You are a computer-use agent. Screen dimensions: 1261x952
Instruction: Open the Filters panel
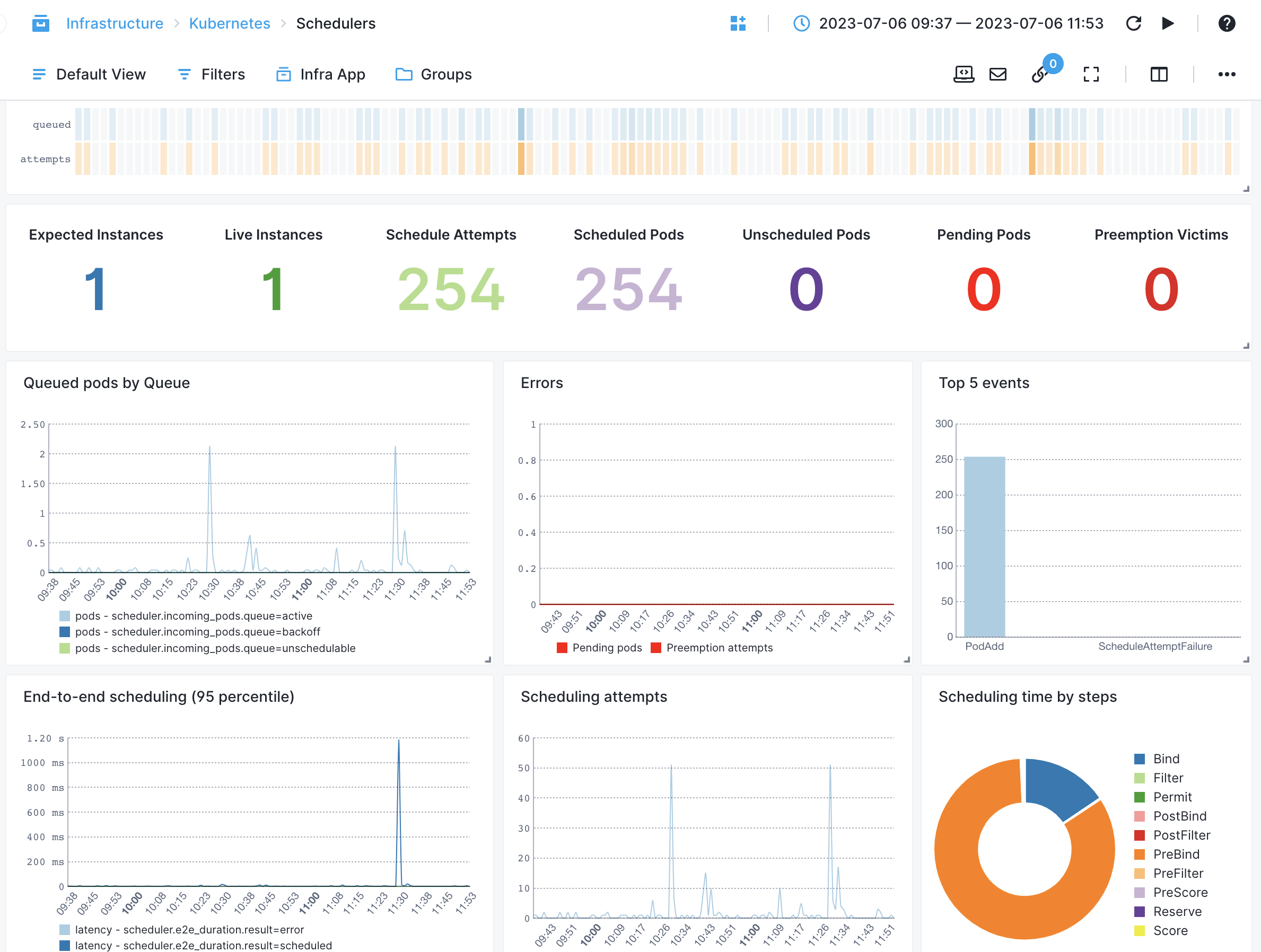coord(211,75)
